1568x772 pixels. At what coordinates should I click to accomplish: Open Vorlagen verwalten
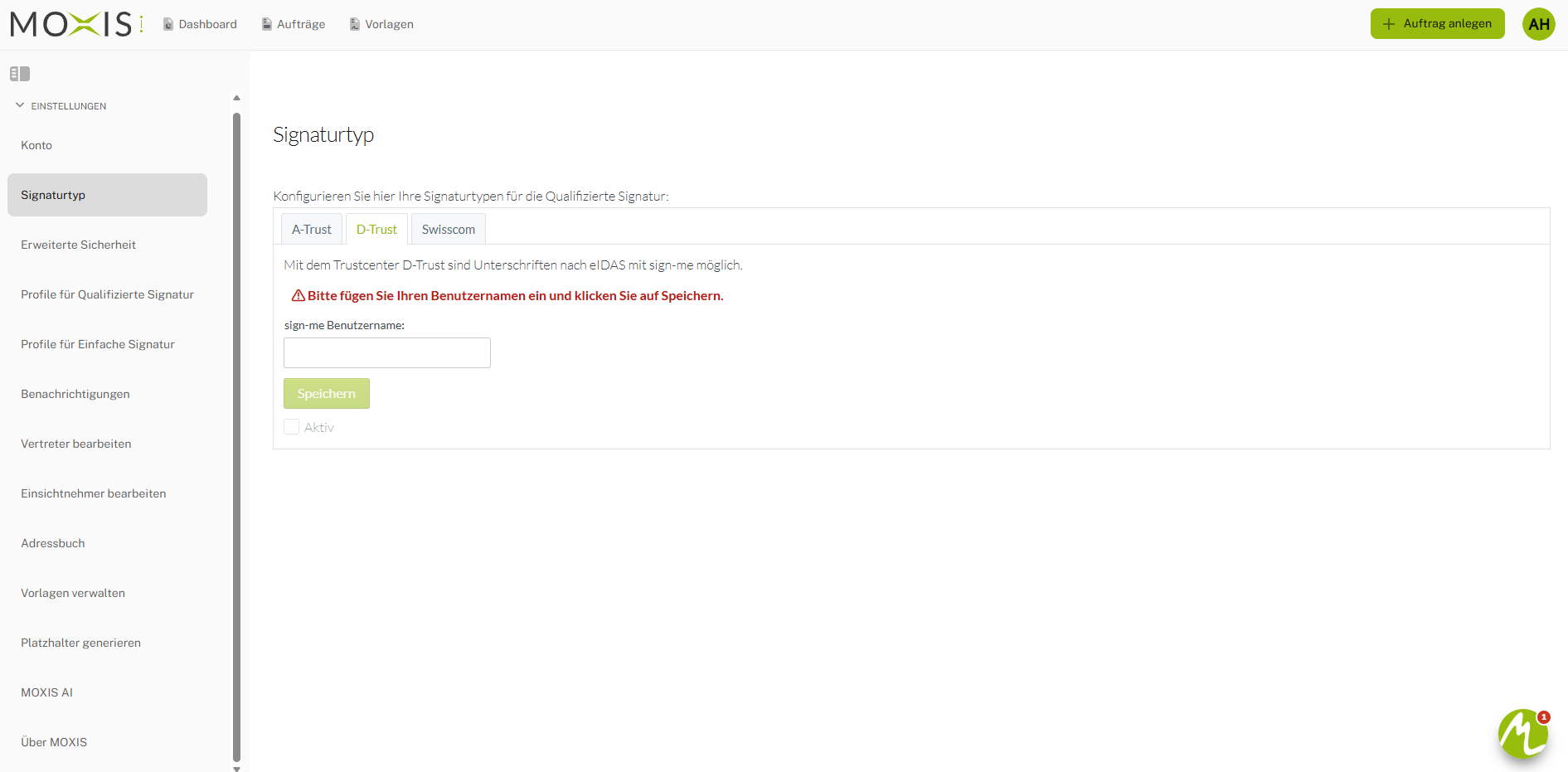pyautogui.click(x=107, y=593)
